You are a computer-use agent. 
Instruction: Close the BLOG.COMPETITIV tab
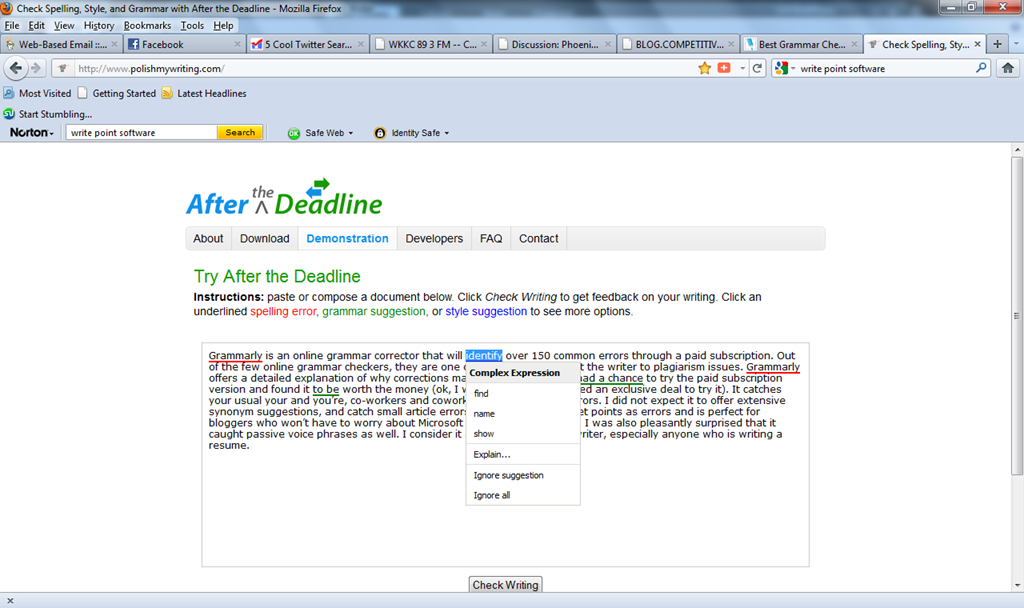tap(730, 44)
